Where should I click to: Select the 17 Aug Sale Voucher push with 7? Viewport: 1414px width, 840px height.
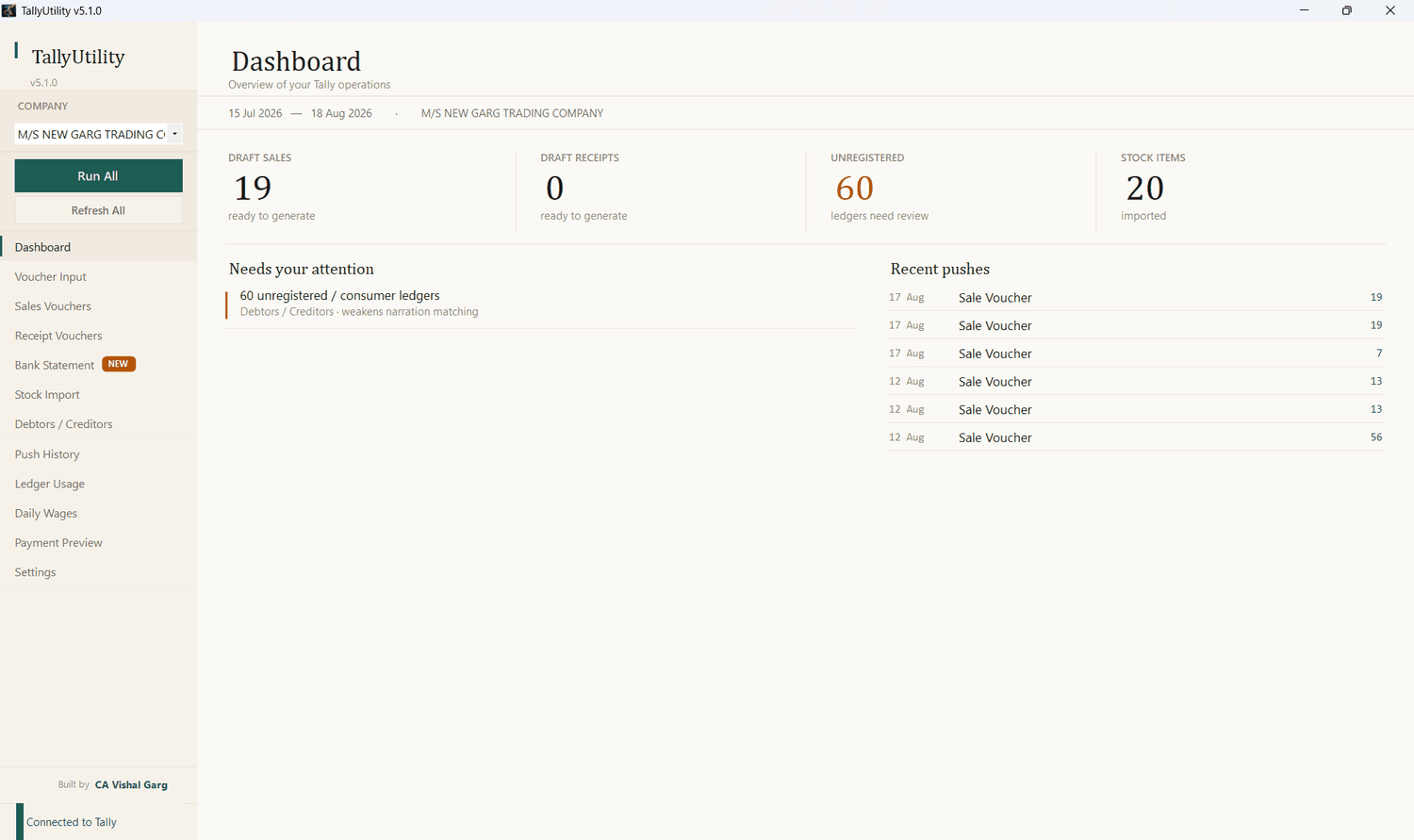[1136, 354]
